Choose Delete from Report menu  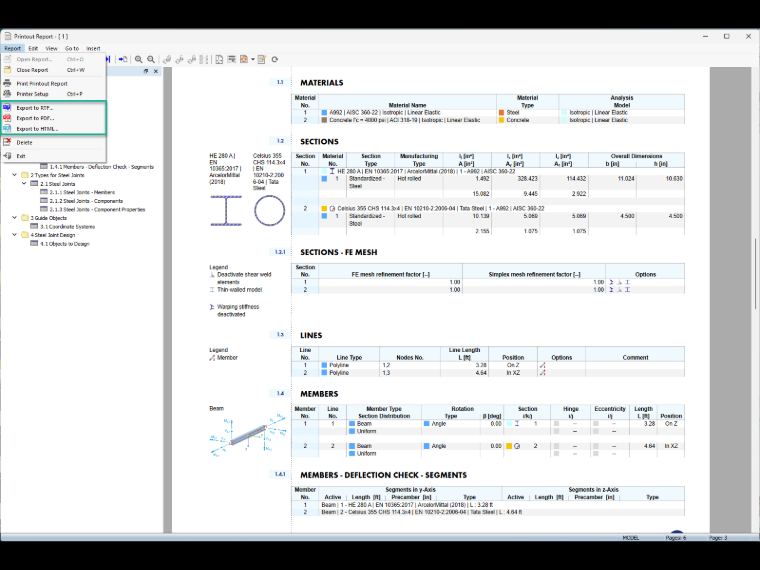pos(53,142)
